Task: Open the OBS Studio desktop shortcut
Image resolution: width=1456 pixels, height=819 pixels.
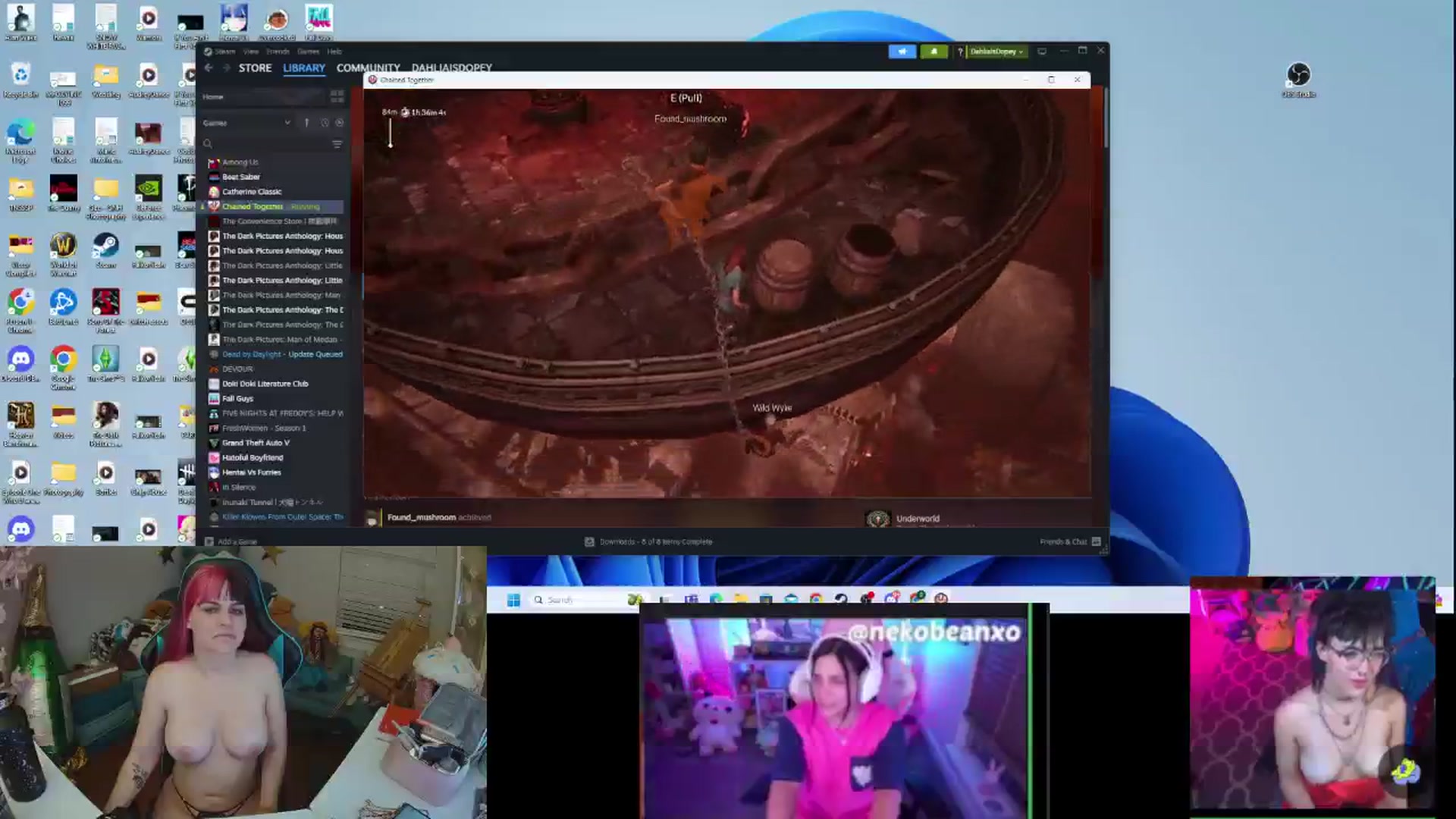Action: pyautogui.click(x=1298, y=80)
